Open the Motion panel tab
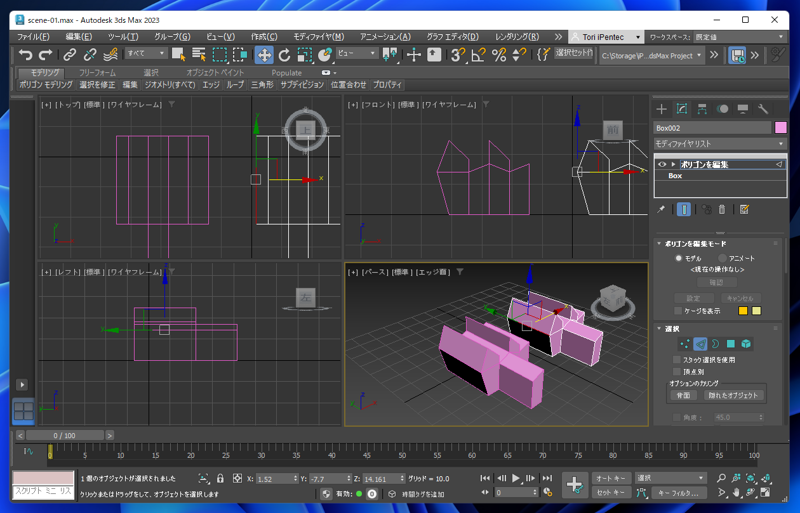The height and width of the screenshot is (513, 800). pyautogui.click(x=722, y=109)
